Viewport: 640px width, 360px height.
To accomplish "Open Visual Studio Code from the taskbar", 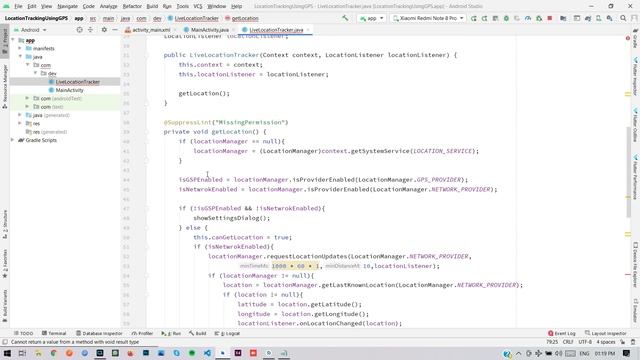I will (207, 353).
